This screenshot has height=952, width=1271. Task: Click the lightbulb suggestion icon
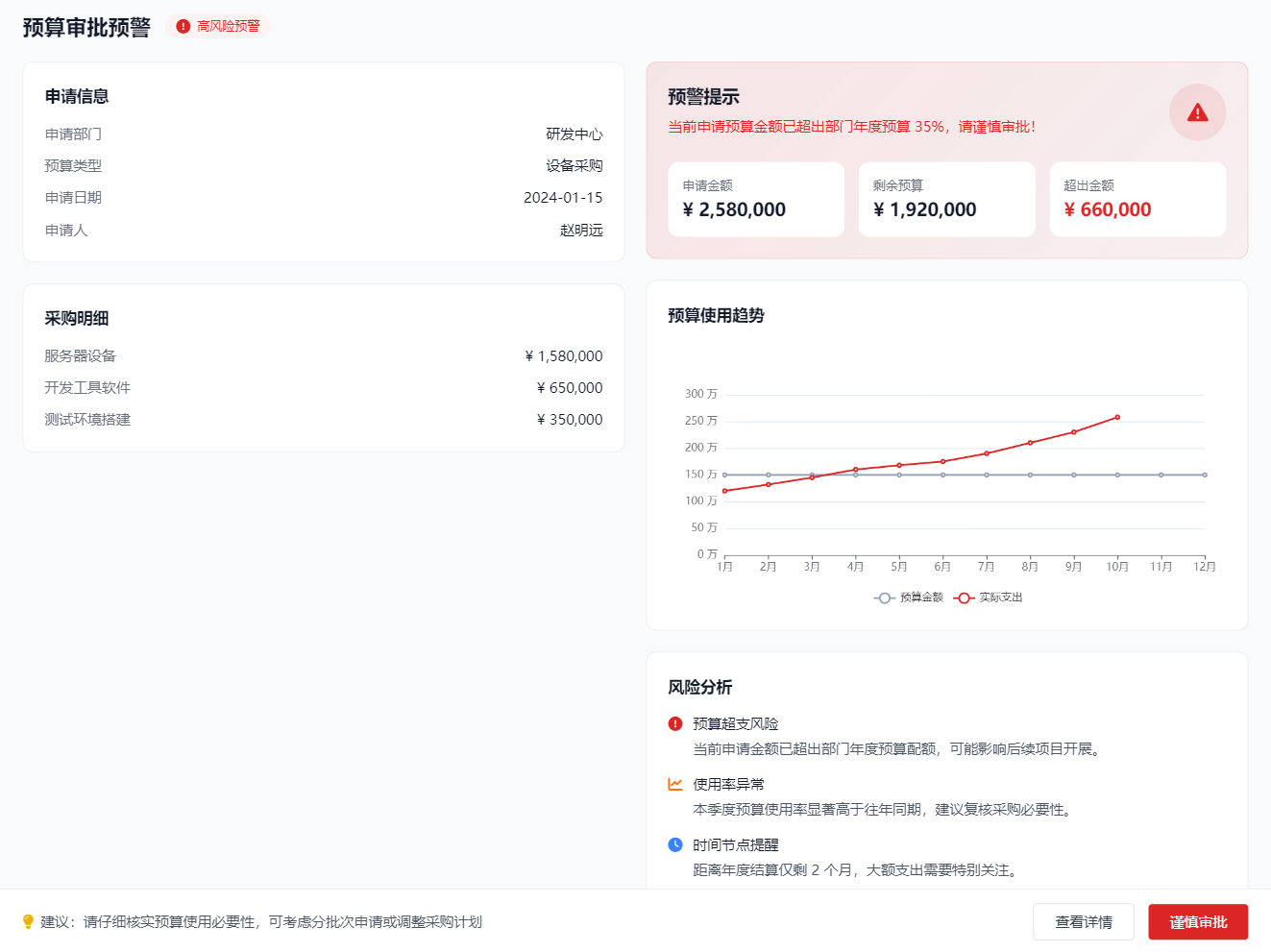click(x=28, y=922)
